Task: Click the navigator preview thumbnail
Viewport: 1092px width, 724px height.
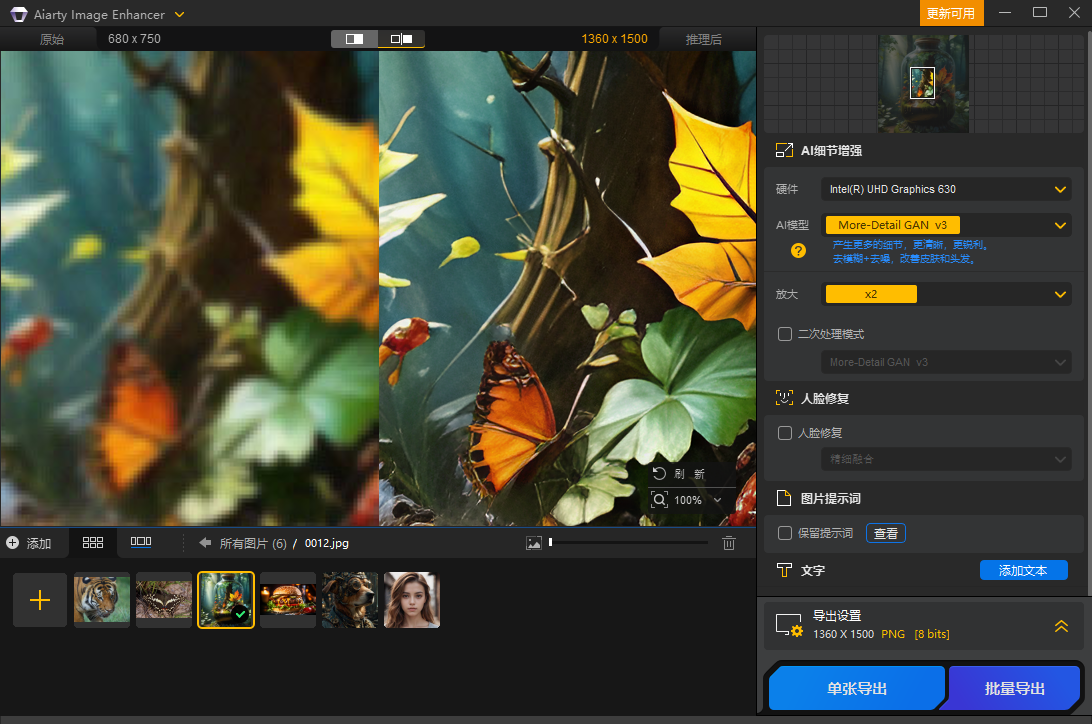Action: 923,84
